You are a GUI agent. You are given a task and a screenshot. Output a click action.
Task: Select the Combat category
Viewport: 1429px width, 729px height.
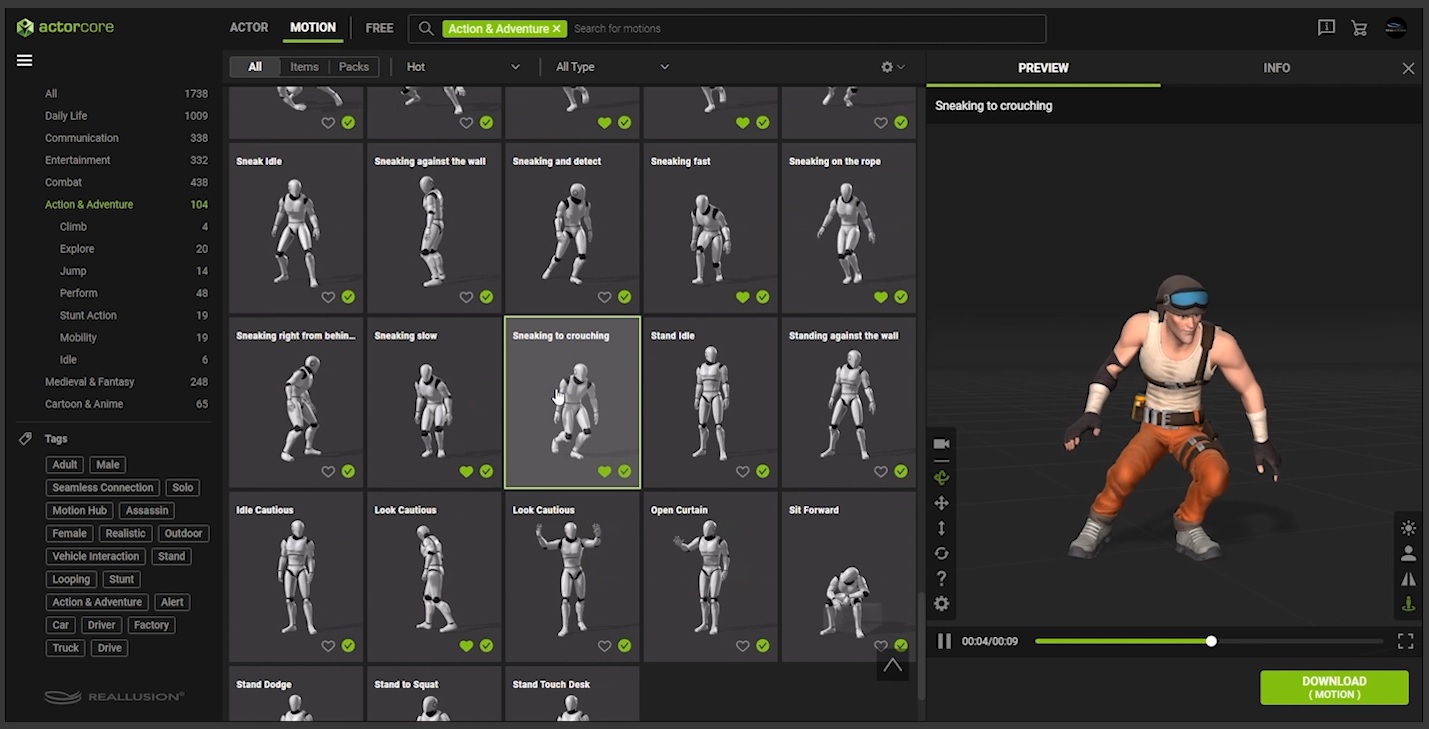[x=63, y=182]
